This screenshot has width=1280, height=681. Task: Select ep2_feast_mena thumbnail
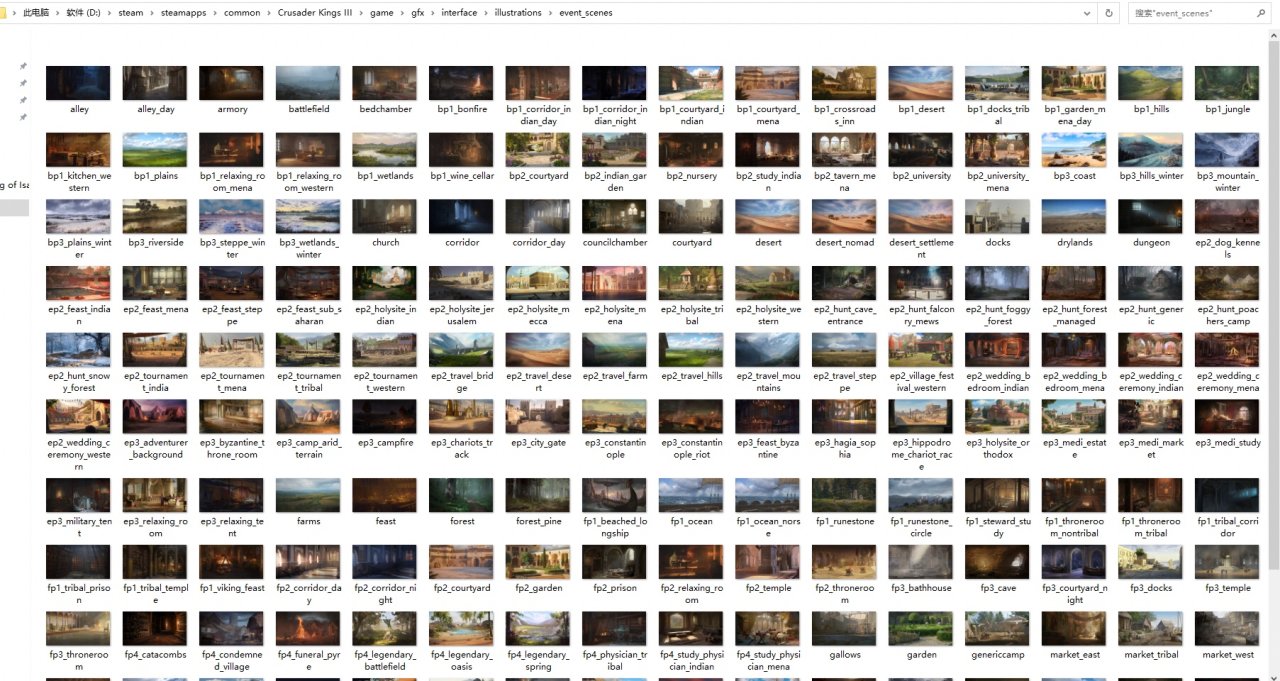155,284
